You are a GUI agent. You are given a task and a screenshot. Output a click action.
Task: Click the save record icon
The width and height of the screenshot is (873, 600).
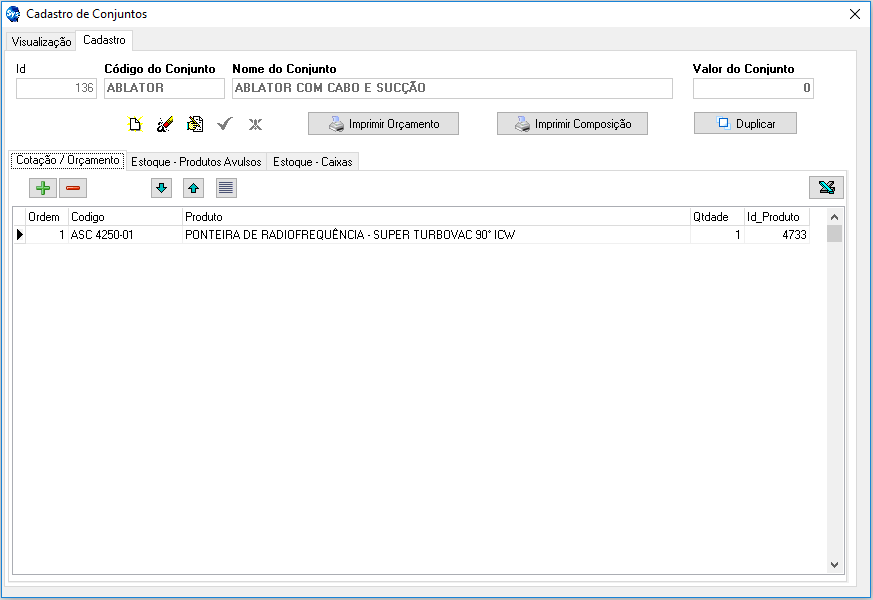pos(195,124)
